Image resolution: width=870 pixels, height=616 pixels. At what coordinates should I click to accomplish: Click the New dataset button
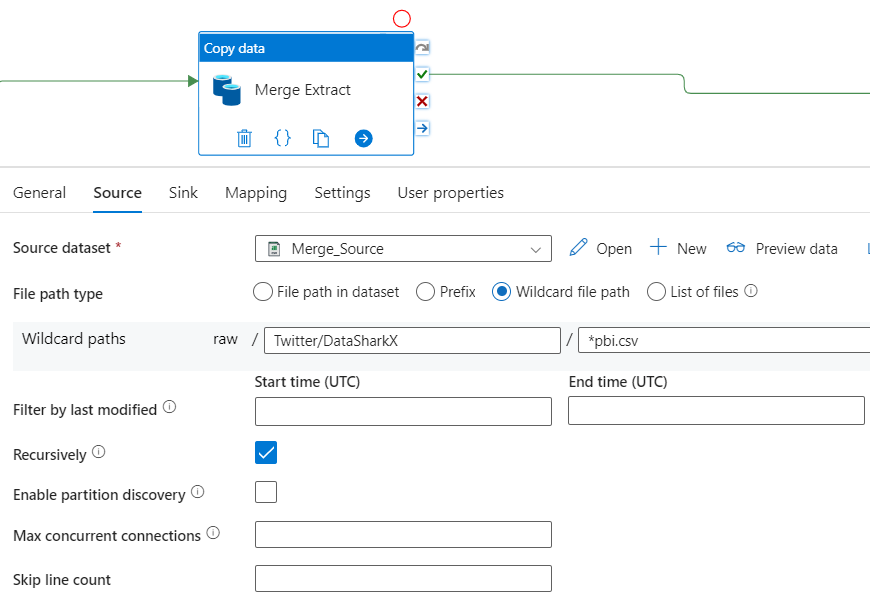coord(678,249)
